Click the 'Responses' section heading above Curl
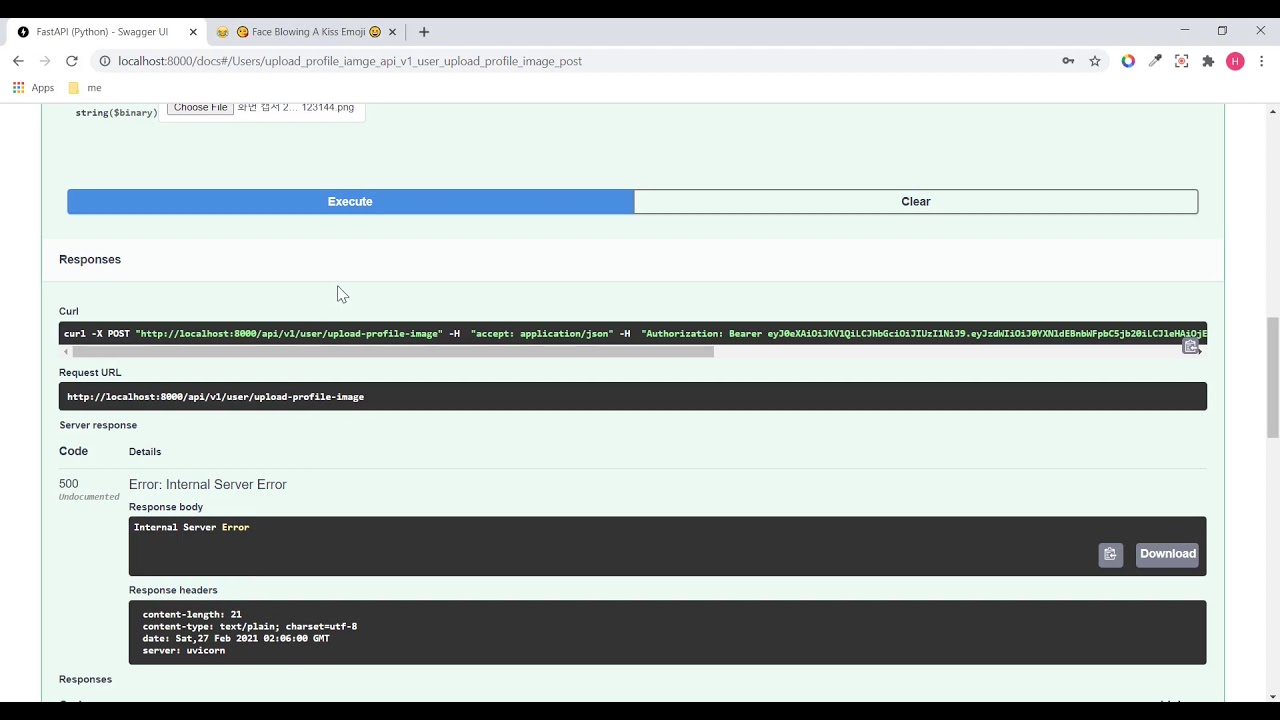Image resolution: width=1280 pixels, height=720 pixels. tap(90, 260)
